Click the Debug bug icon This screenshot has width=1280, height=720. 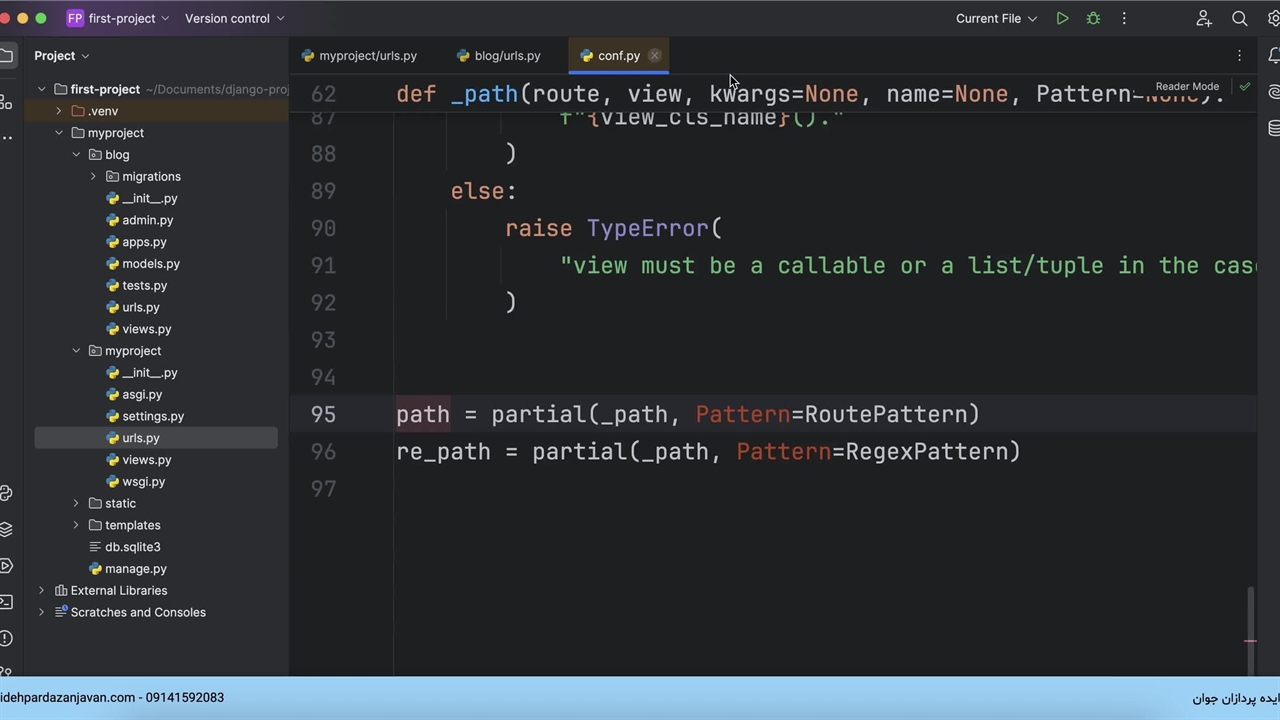(x=1093, y=18)
